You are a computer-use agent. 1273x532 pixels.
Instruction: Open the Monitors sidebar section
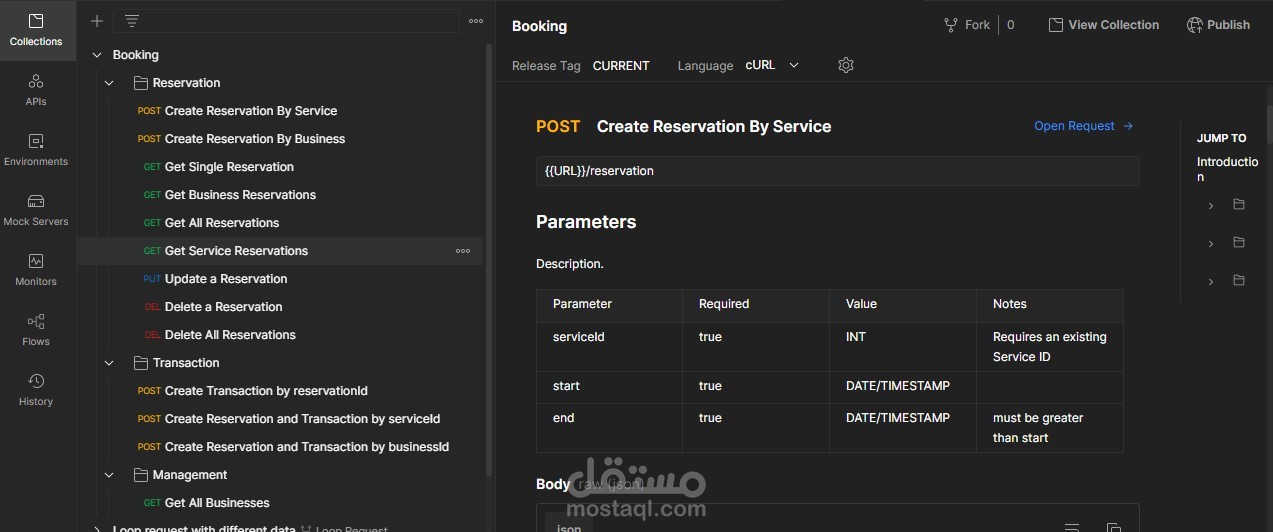36,270
